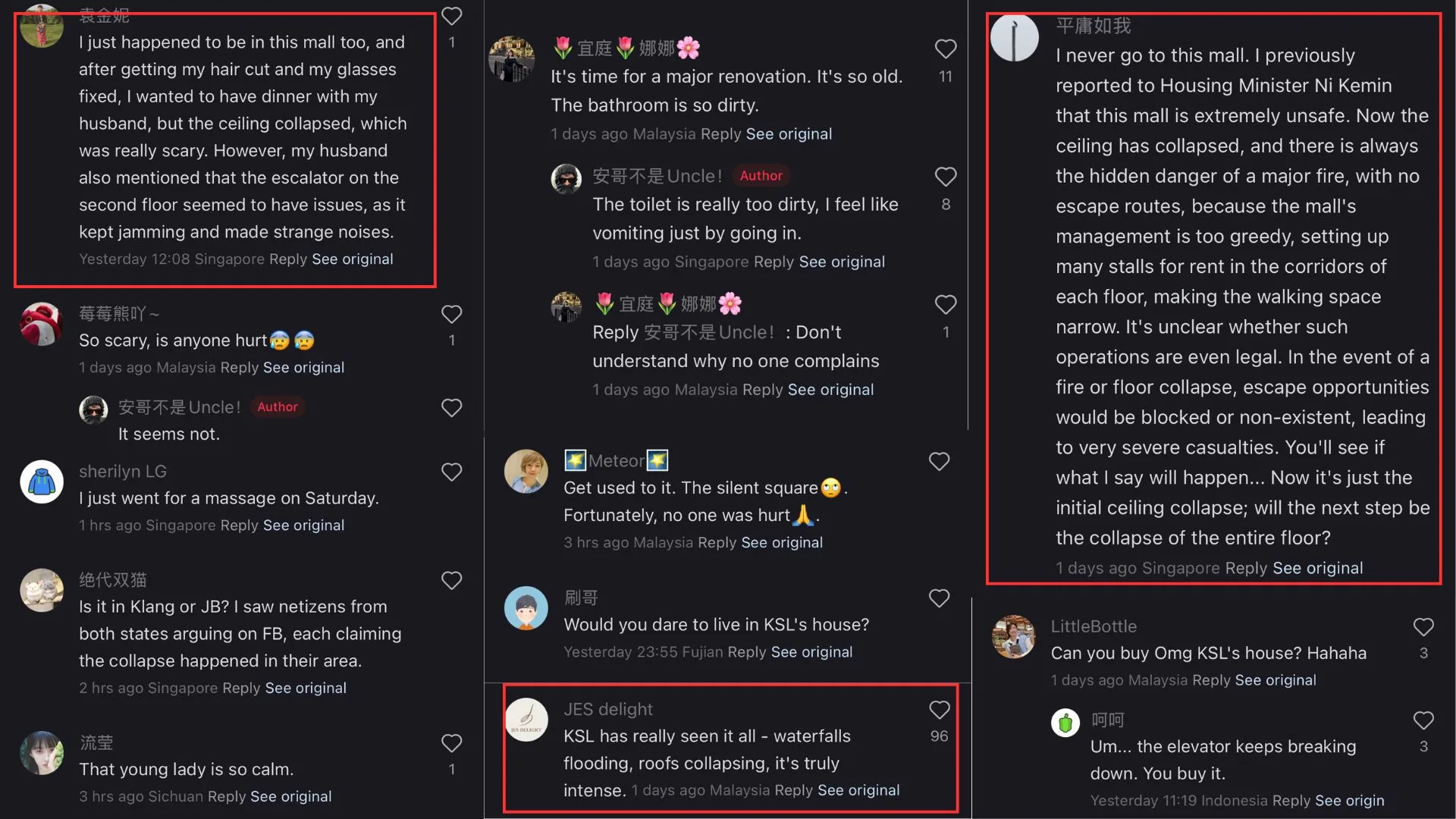Image resolution: width=1456 pixels, height=819 pixels.
Task: Open the Author username in the toilet reply
Action: pyautogui.click(x=657, y=176)
